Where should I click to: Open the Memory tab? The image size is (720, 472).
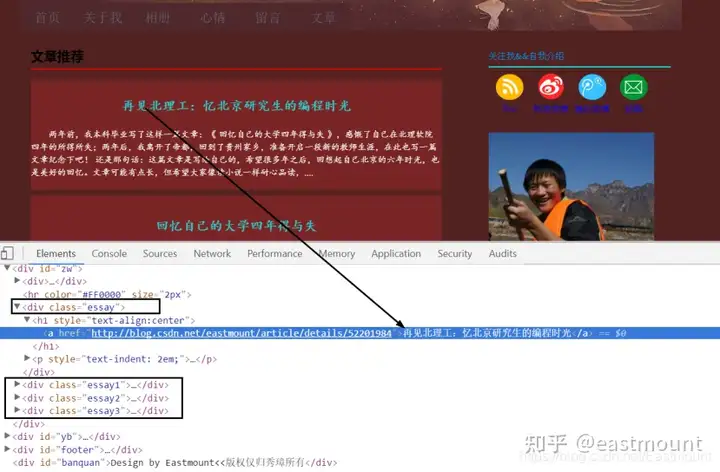click(337, 253)
